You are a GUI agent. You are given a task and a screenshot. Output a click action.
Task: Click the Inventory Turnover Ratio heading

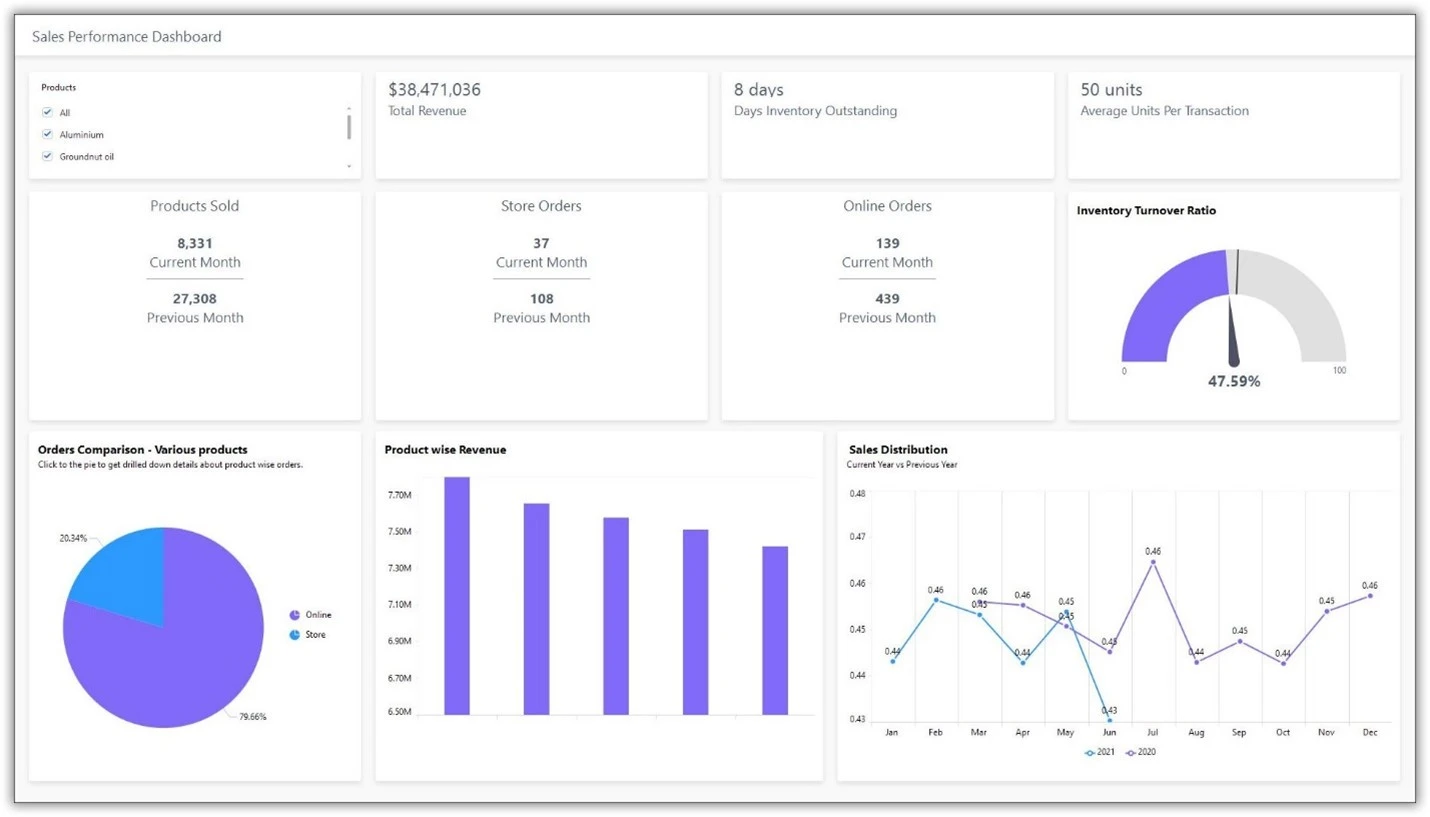pos(1146,211)
